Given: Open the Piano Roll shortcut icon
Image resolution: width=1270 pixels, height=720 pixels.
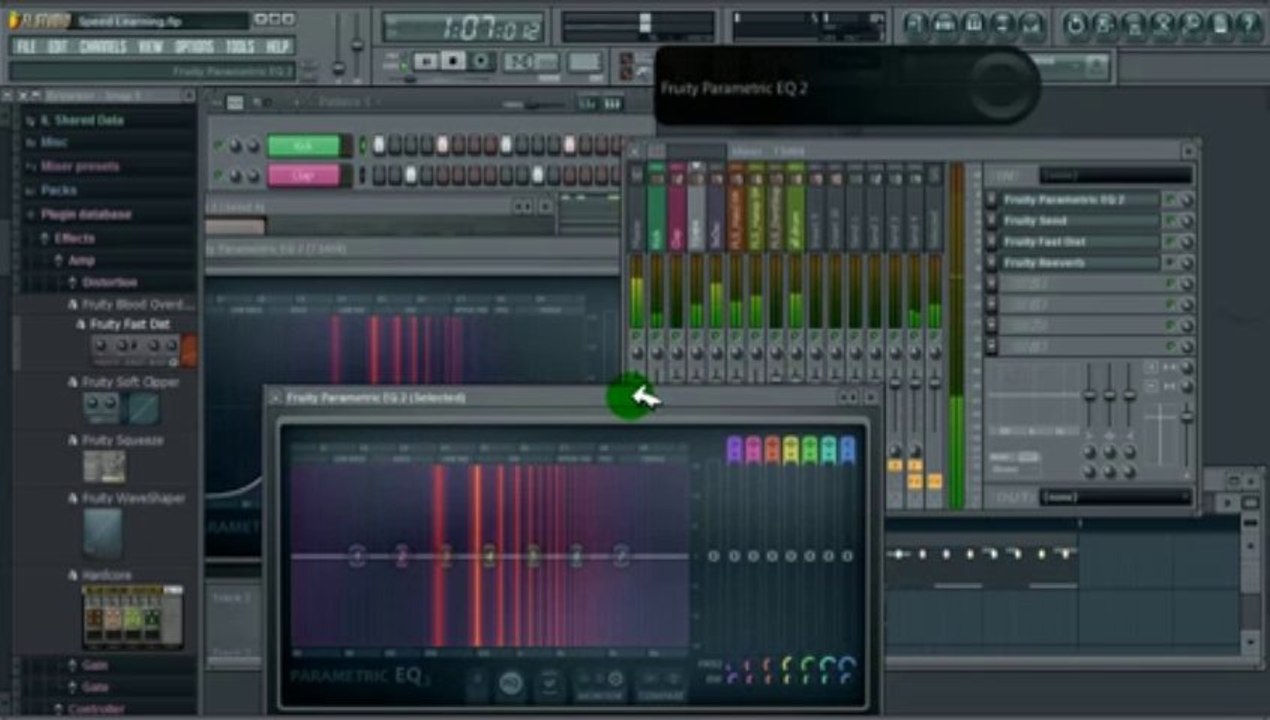Looking at the screenshot, I should [x=974, y=25].
